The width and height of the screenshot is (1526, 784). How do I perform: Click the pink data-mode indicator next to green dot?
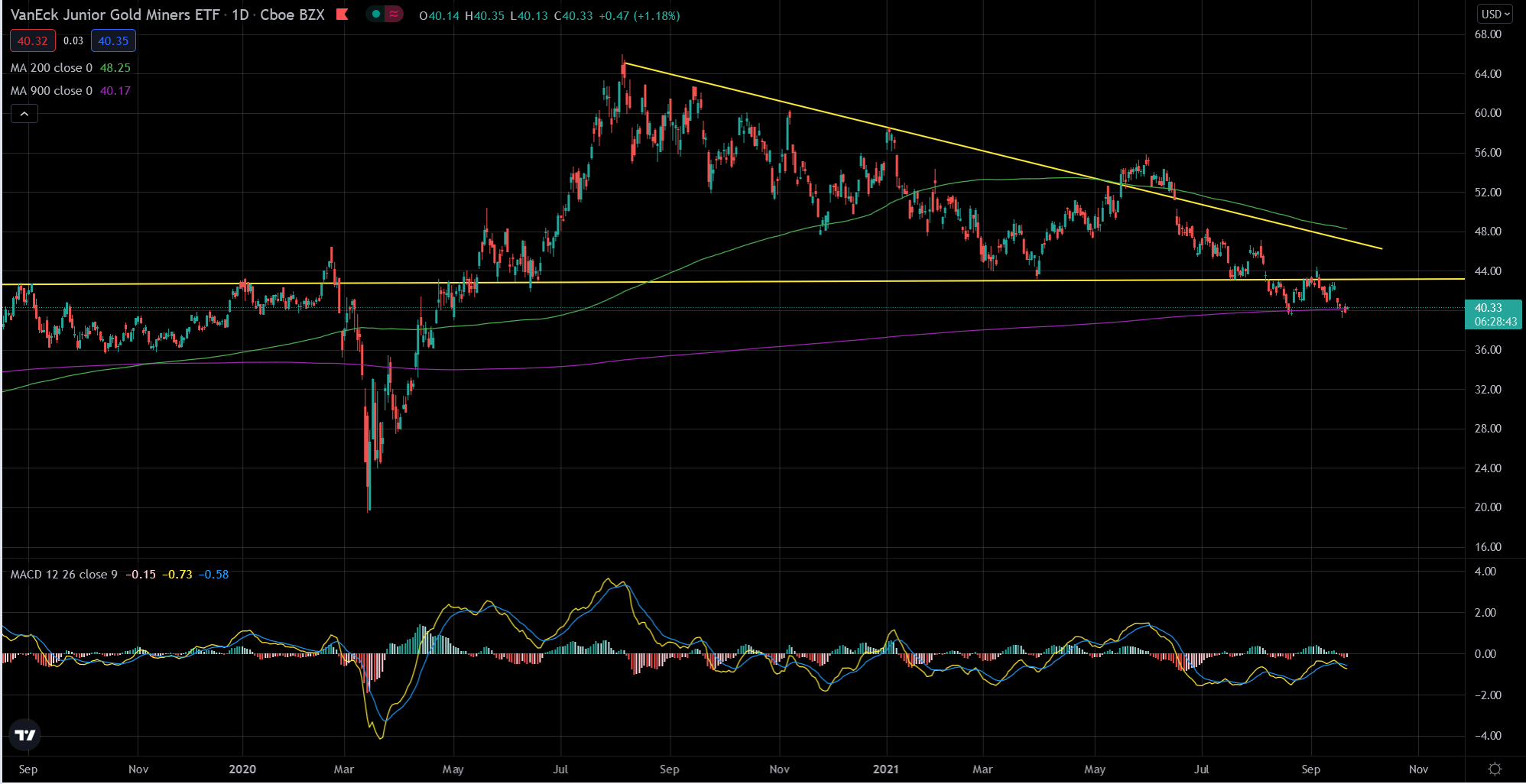point(394,15)
